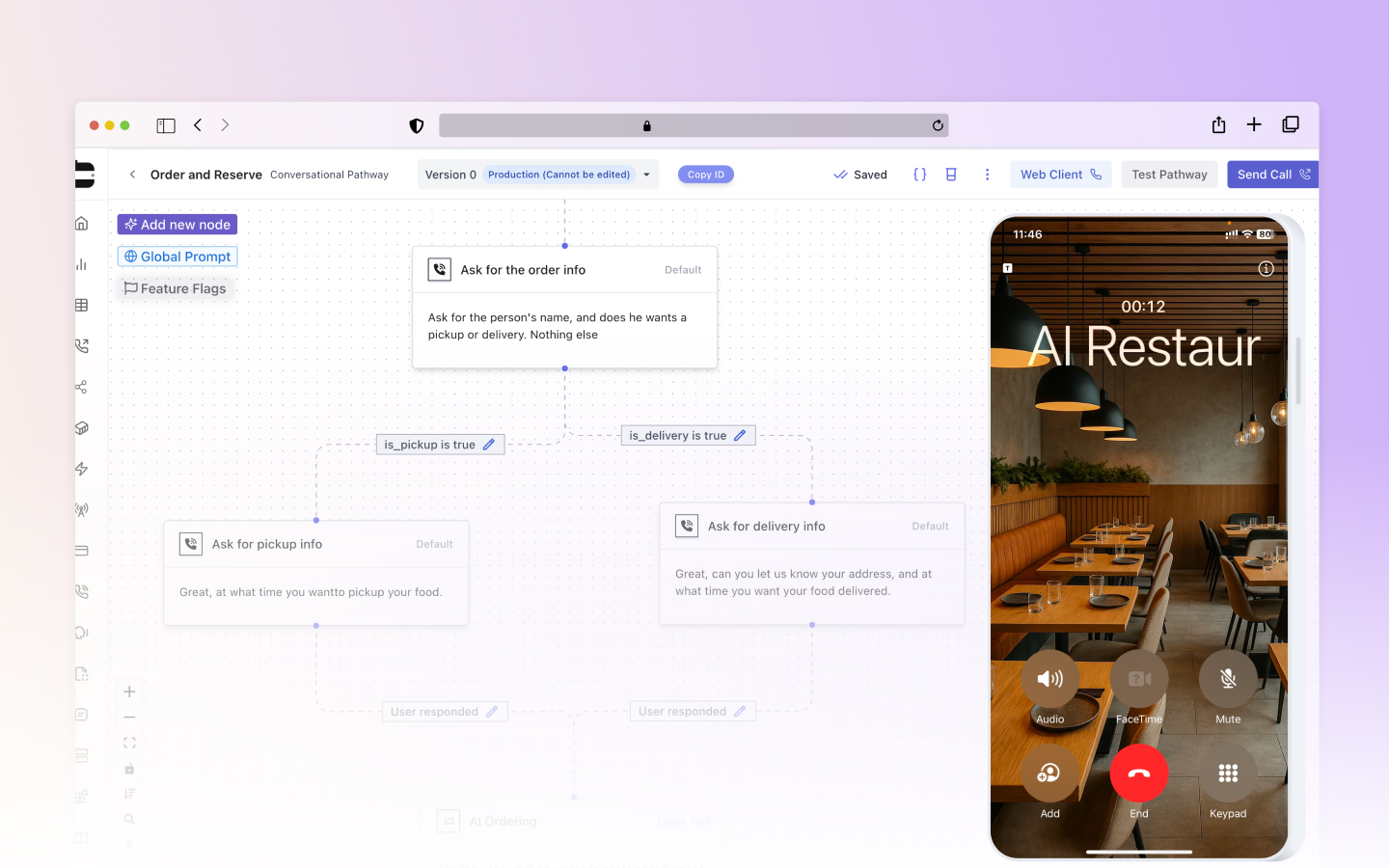Open the broadcast campaigns icon in the sidebar
This screenshot has width=1389, height=868.
[82, 509]
